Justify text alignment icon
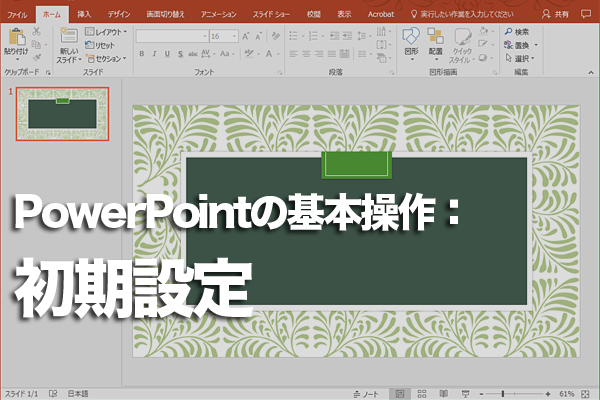 [x=332, y=54]
